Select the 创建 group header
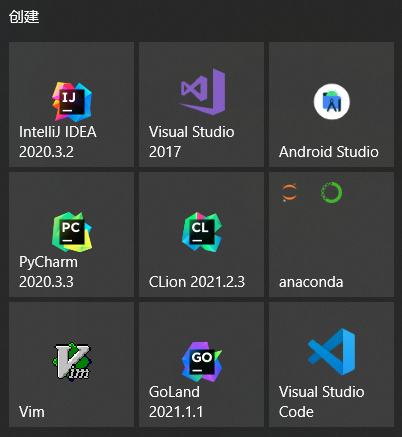The width and height of the screenshot is (402, 437). point(24,17)
